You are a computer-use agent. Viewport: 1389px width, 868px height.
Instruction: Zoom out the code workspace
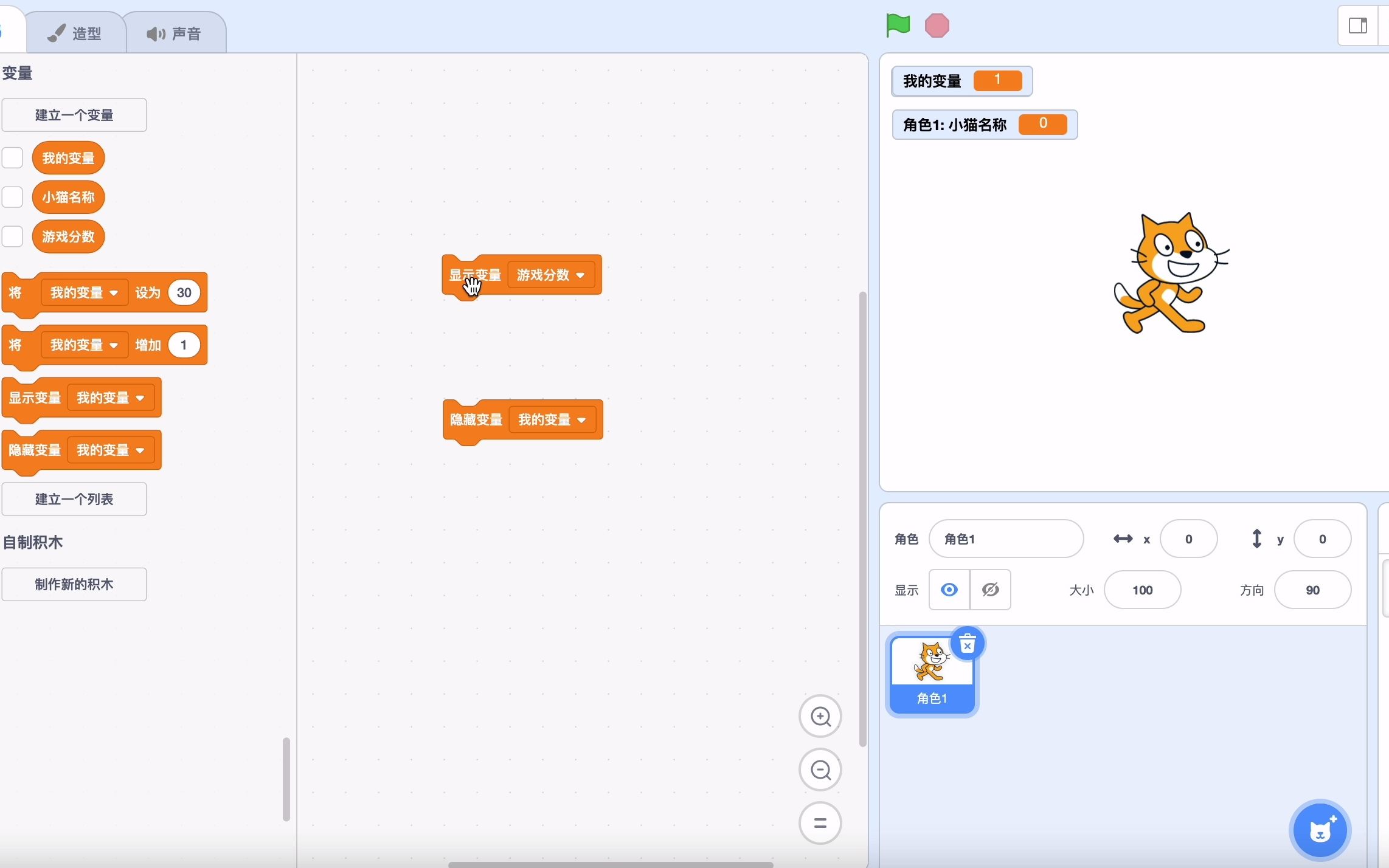(x=820, y=770)
